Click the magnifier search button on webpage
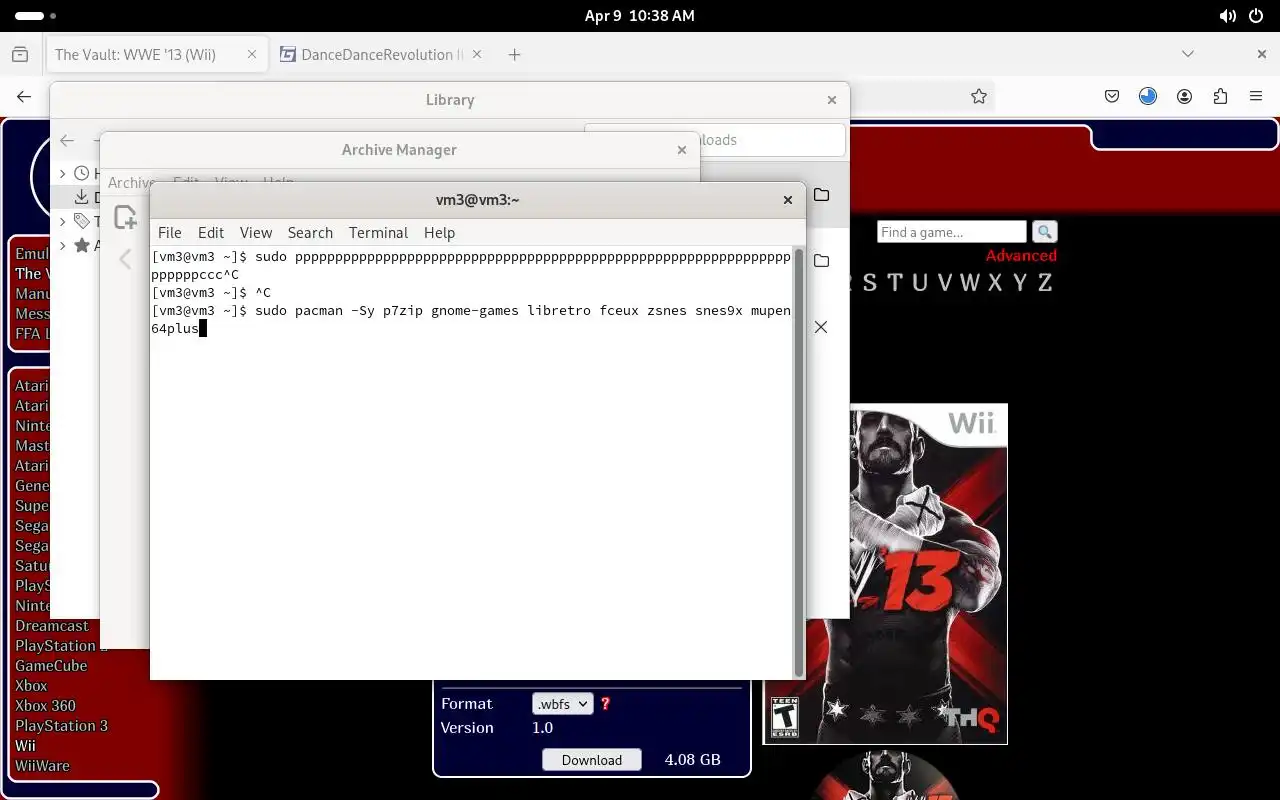Screen dimensions: 1280x800 click(x=1044, y=232)
